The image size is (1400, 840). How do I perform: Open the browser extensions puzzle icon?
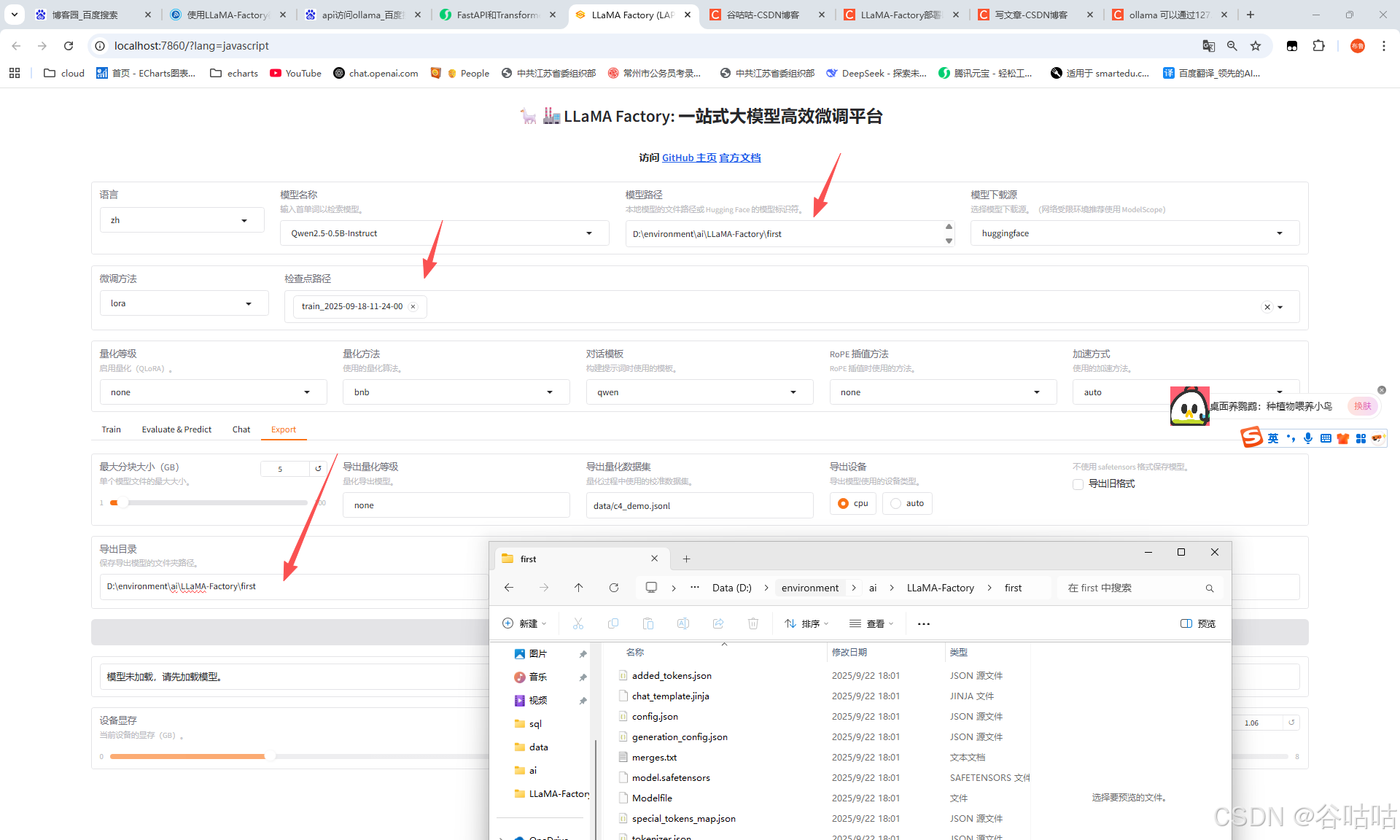click(x=1318, y=46)
